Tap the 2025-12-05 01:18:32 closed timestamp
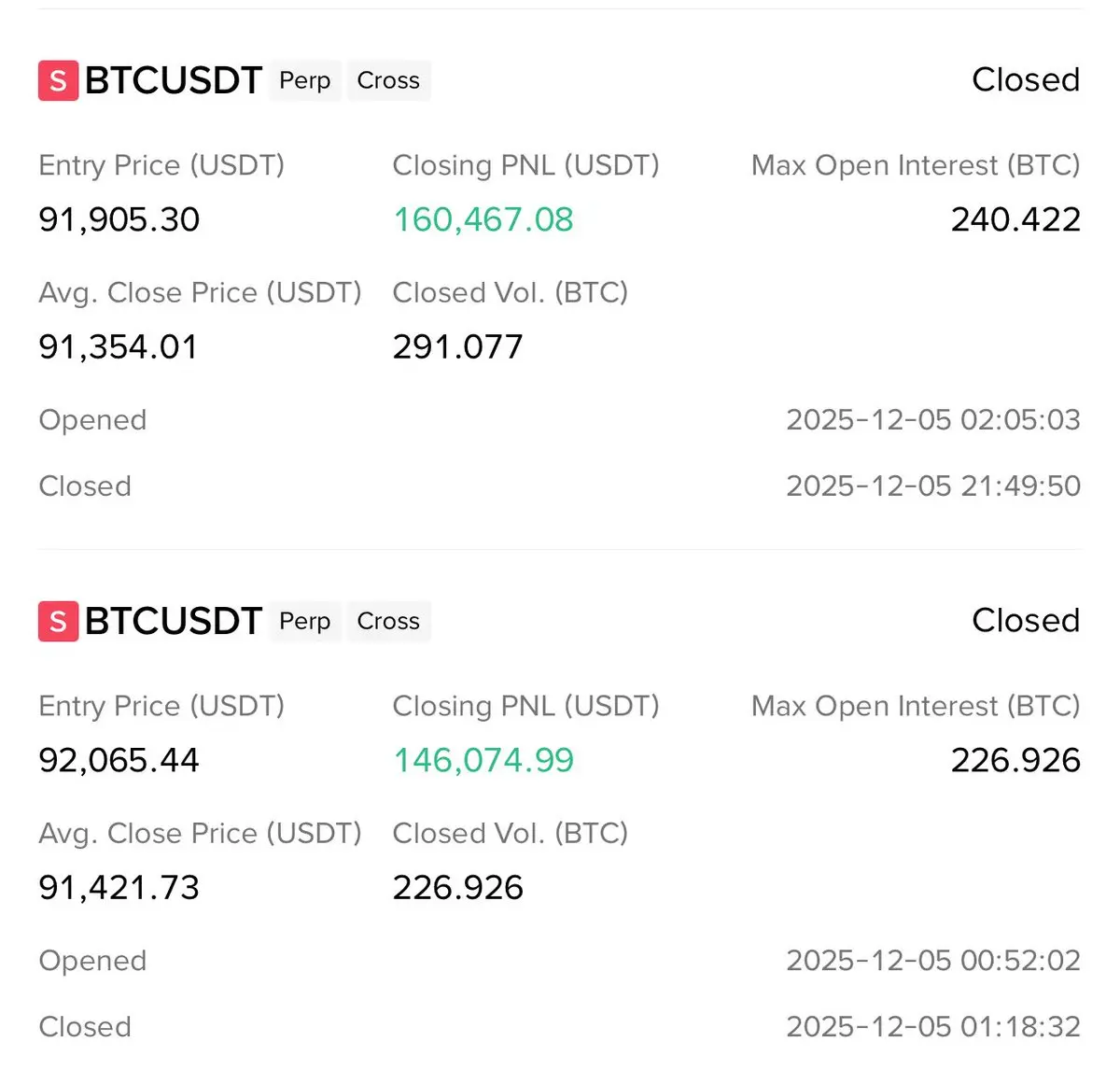Viewport: 1120px width, 1084px height. (933, 1027)
